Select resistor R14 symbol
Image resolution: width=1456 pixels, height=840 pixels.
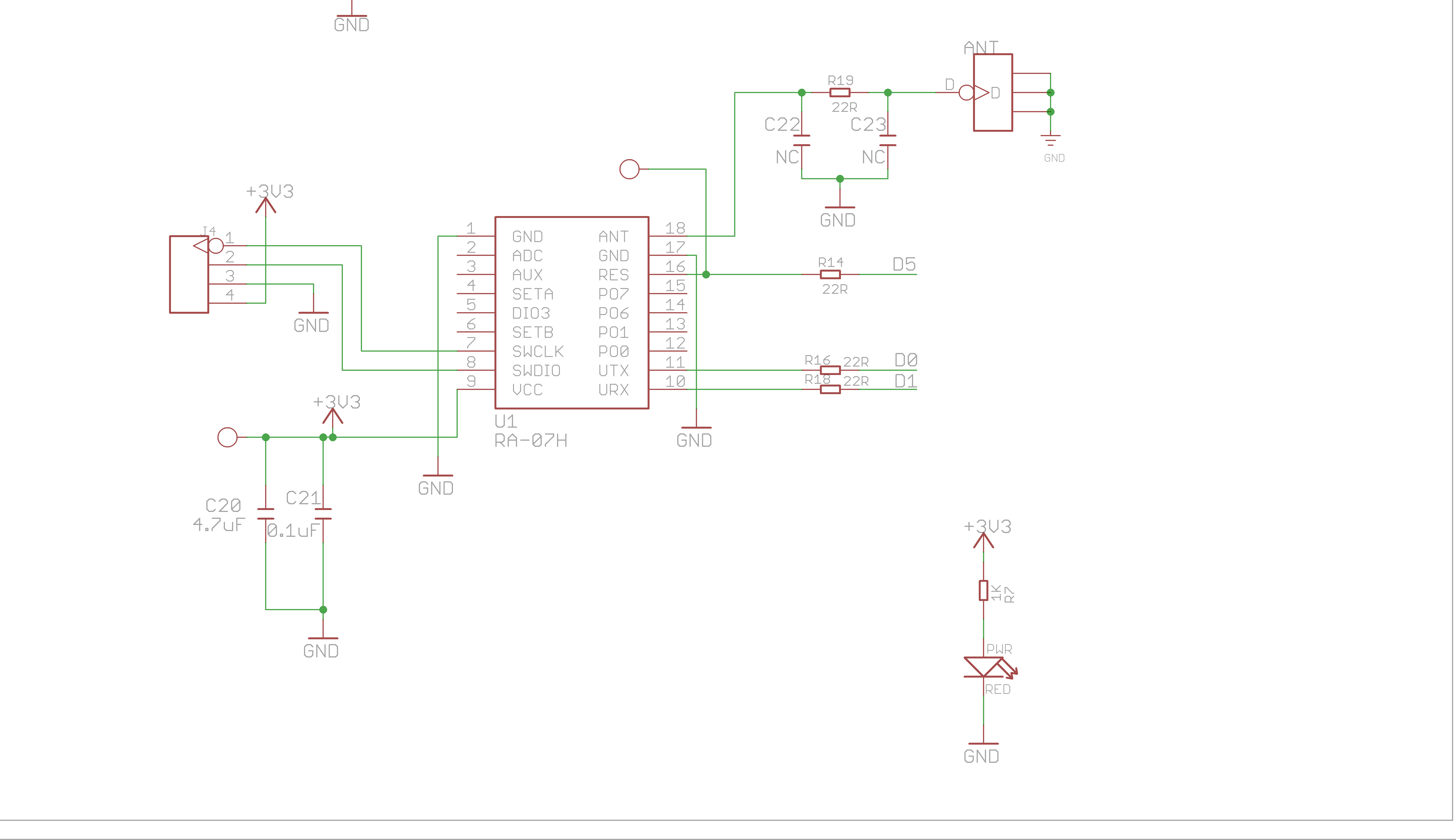tap(830, 275)
